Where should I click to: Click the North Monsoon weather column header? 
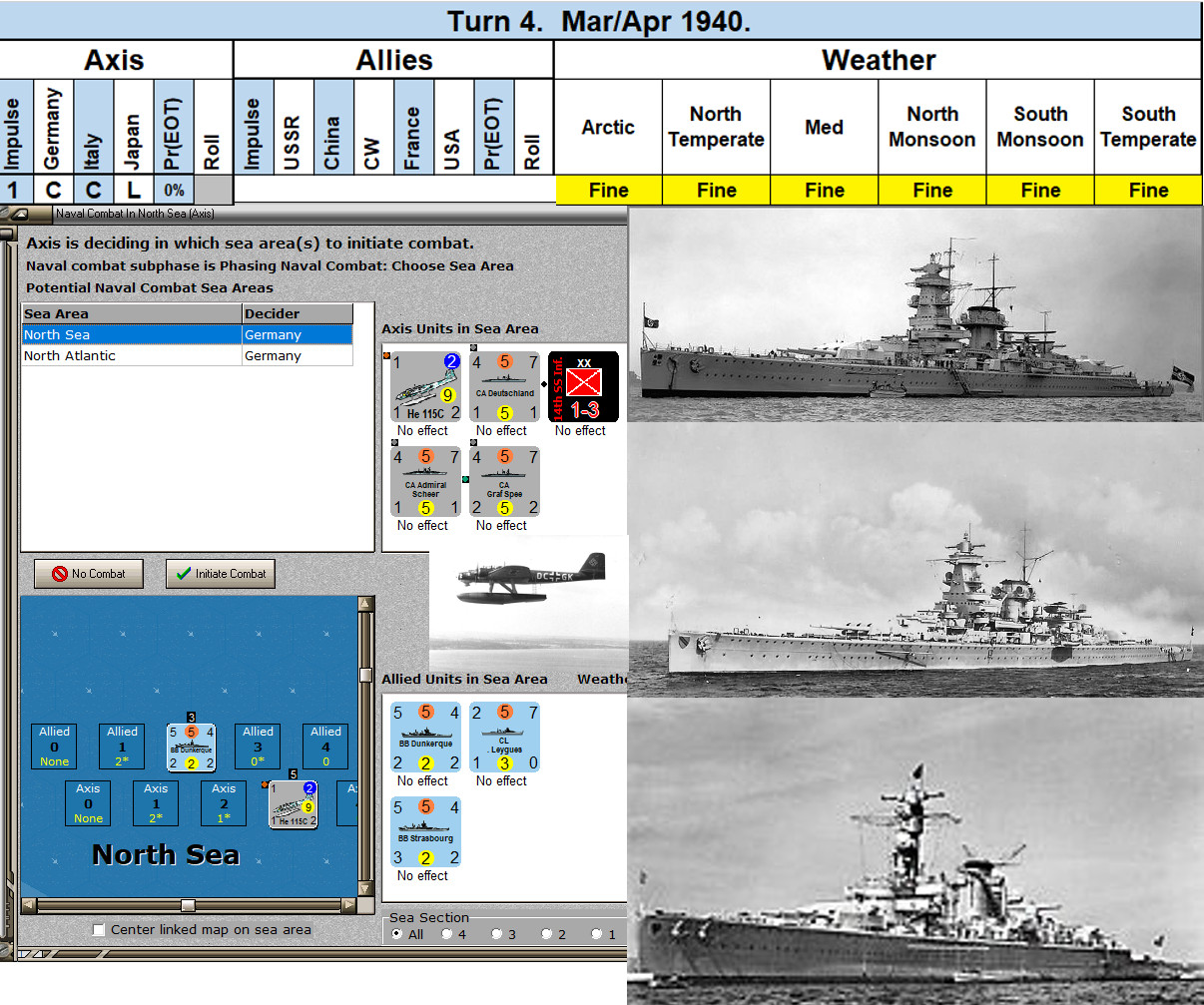[932, 127]
